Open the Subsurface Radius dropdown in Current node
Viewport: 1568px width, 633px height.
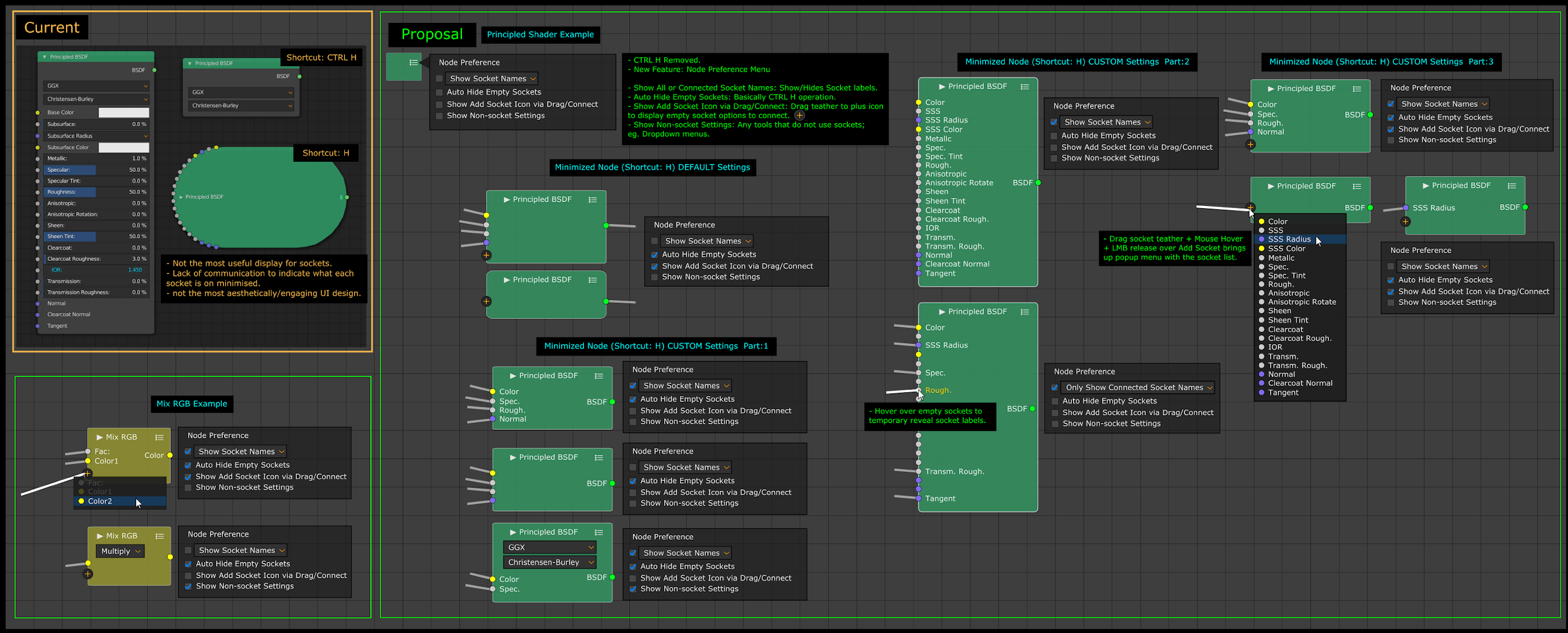(96, 136)
